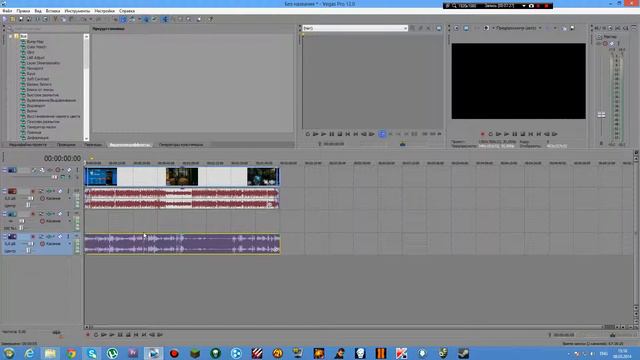Select the Zoom Edit tool
Viewport: 640px width, 360px height.
(x=189, y=19)
